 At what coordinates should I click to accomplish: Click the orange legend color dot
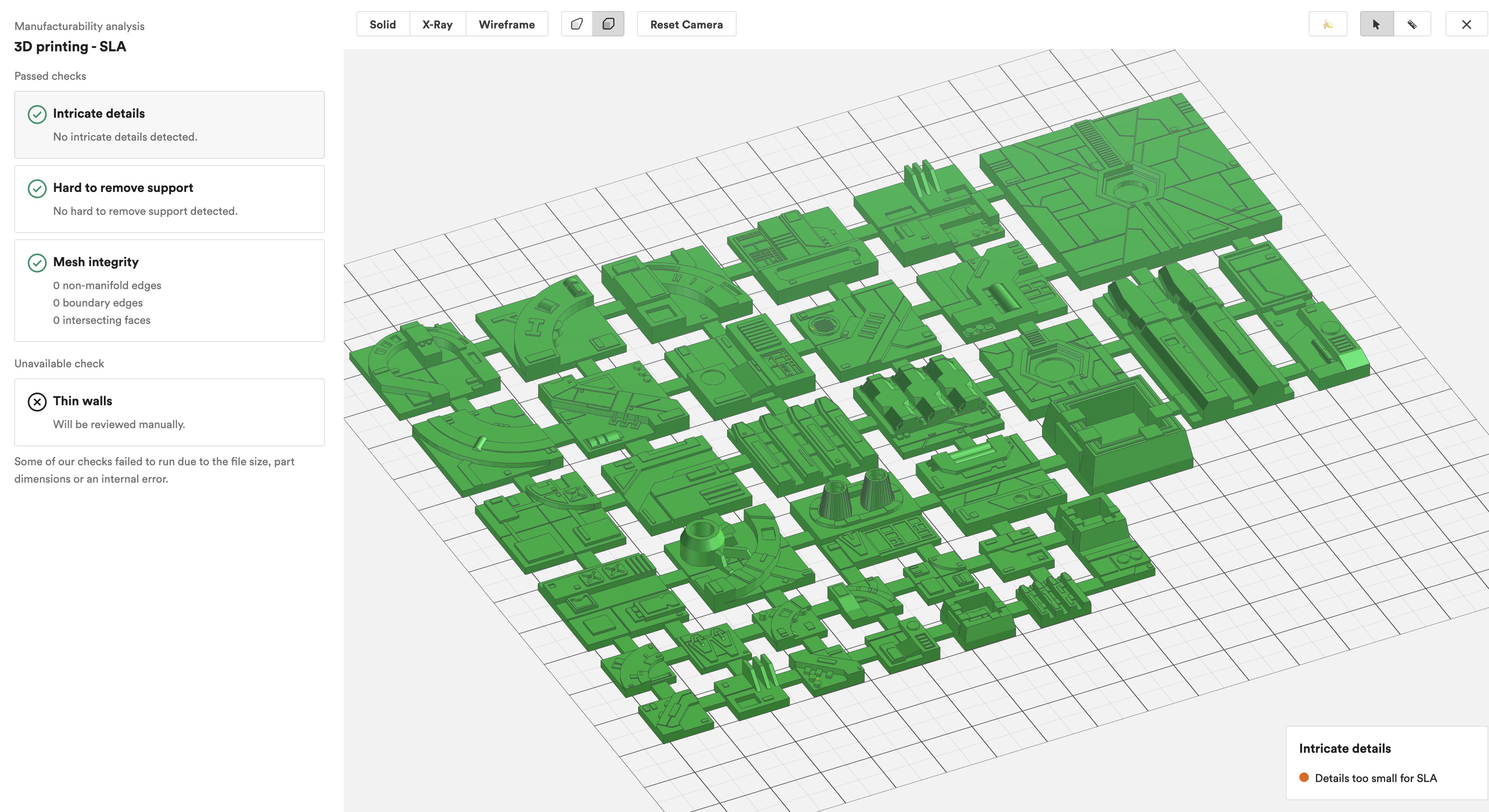point(1303,777)
